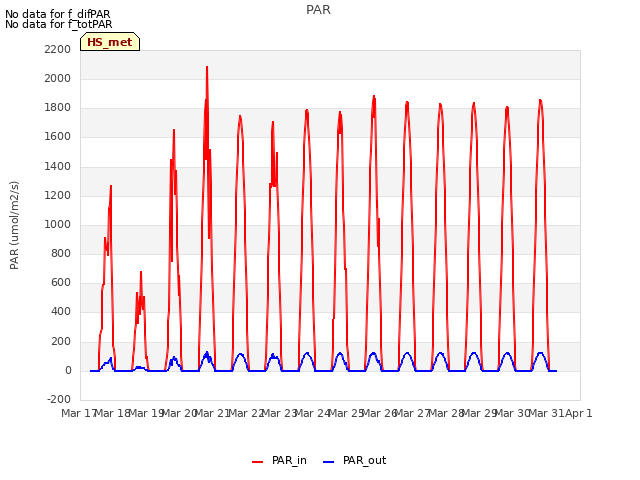Click the Mar 17 x-axis label
The height and width of the screenshot is (480, 640).
coord(79,413)
